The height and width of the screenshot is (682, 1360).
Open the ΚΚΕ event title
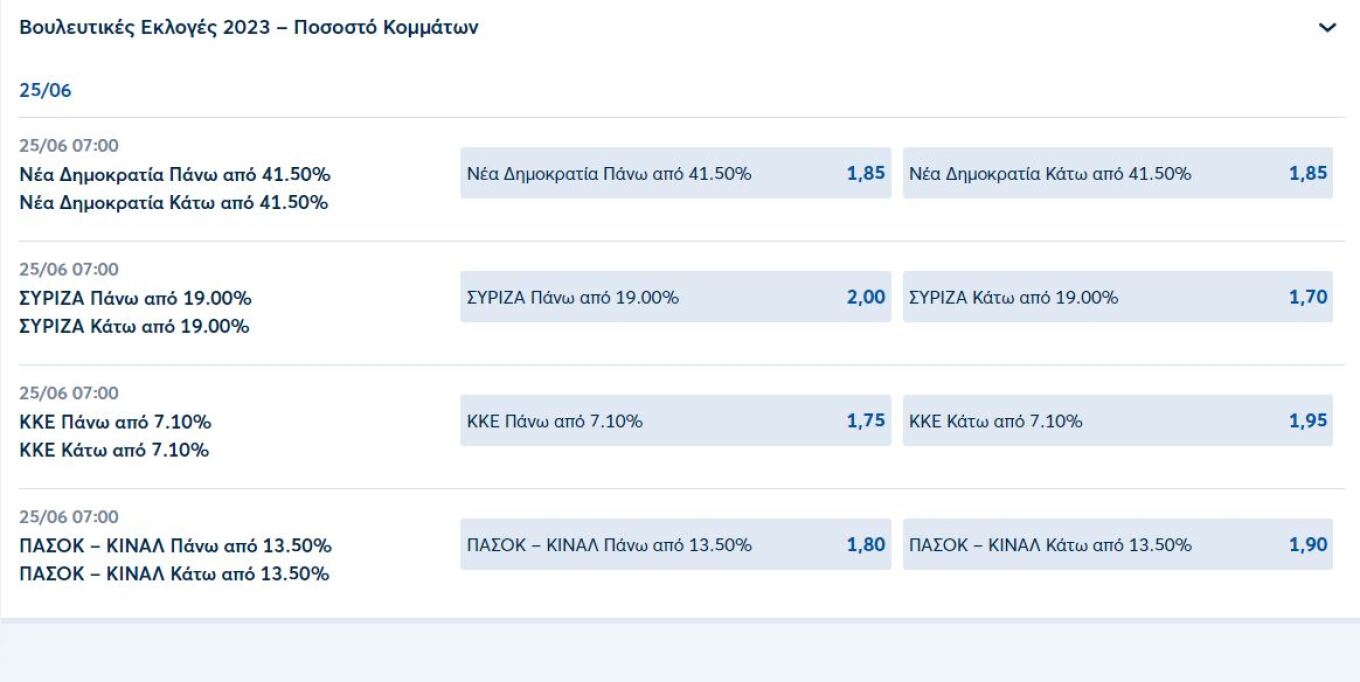[x=115, y=436]
